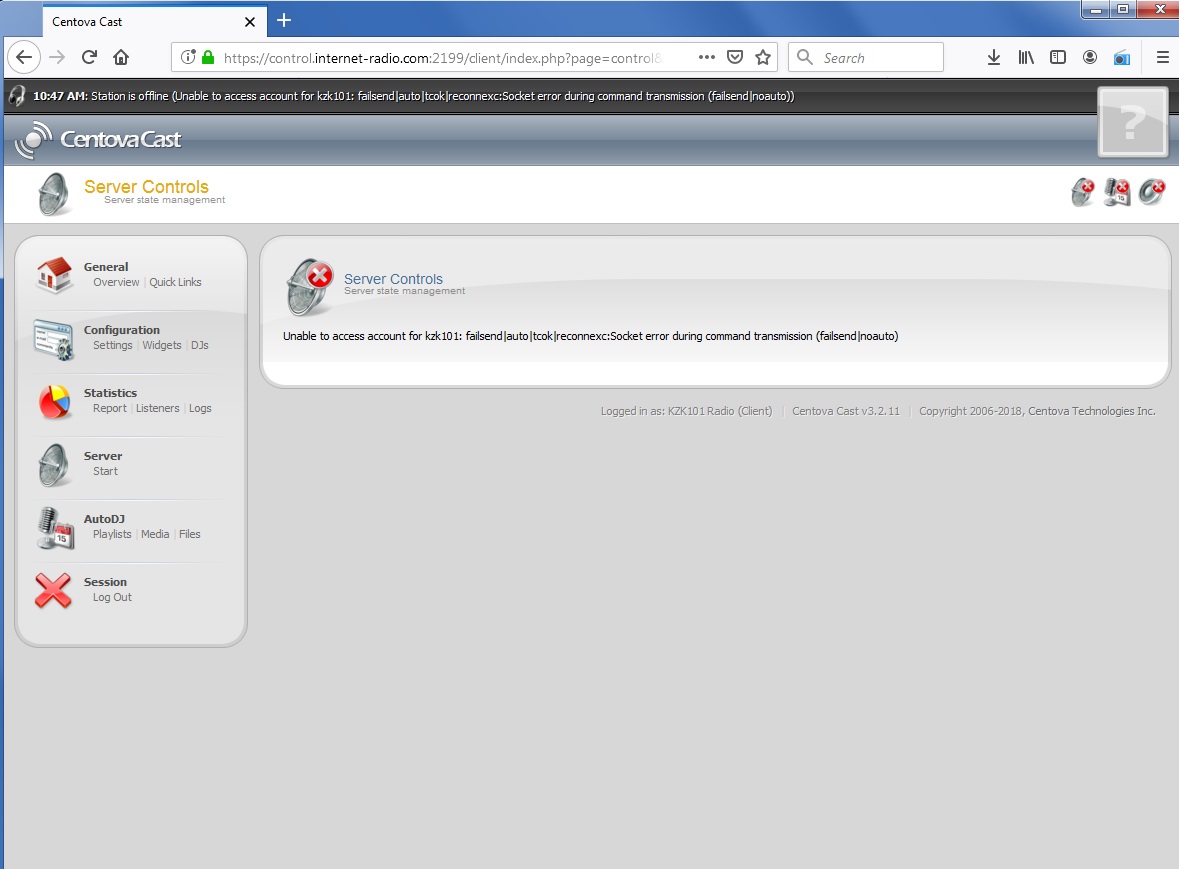Click the AutoDJ microphone icon
Viewport: 1179px width, 869px height.
click(x=54, y=527)
